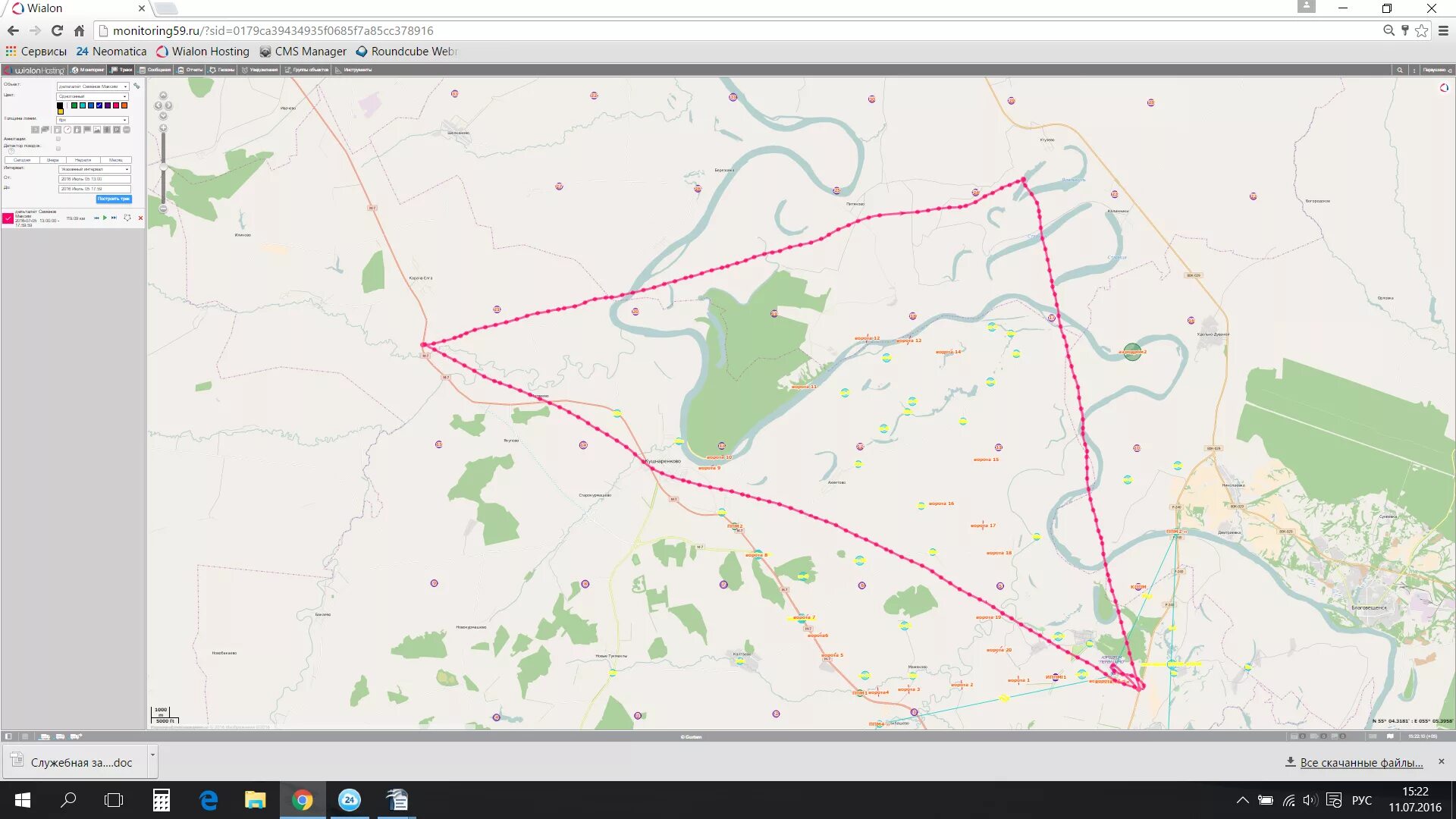Play the track playback
Image resolution: width=1456 pixels, height=819 pixels.
tap(105, 218)
